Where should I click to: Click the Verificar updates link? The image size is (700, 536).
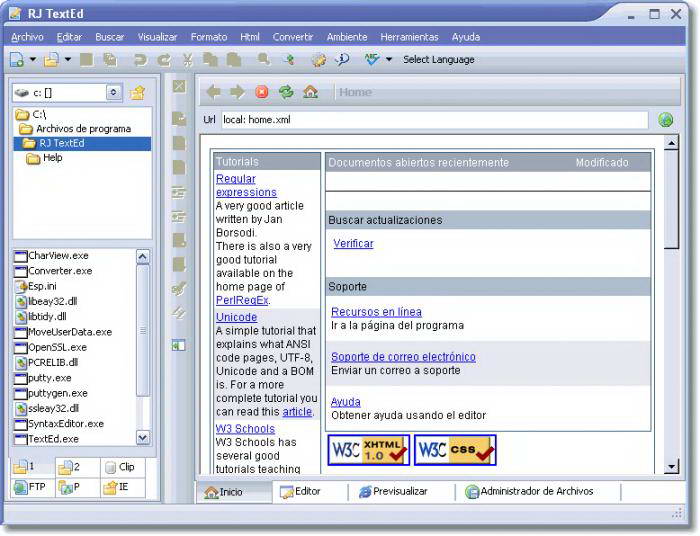pos(353,244)
